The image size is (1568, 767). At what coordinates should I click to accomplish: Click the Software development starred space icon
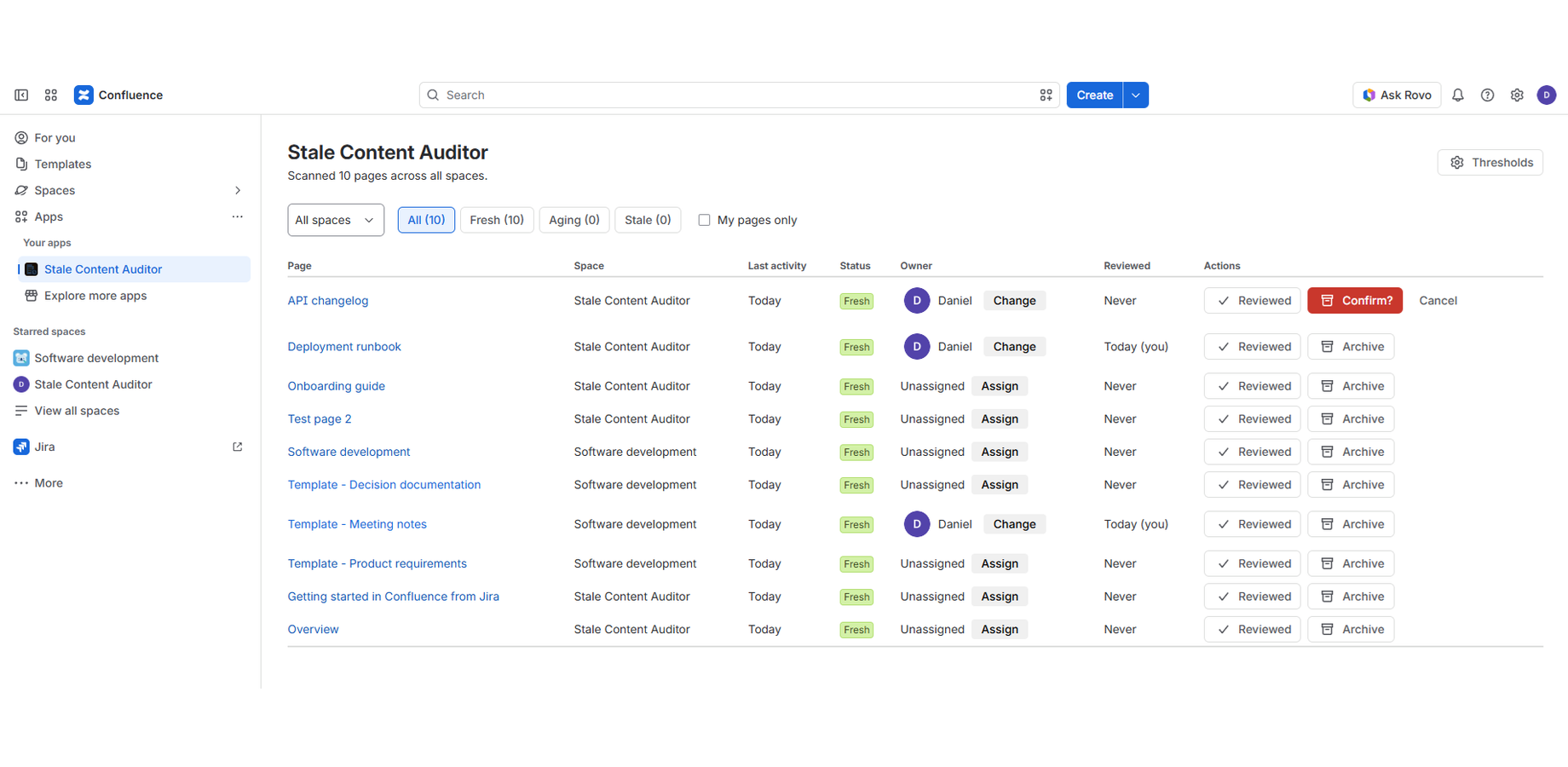point(21,358)
